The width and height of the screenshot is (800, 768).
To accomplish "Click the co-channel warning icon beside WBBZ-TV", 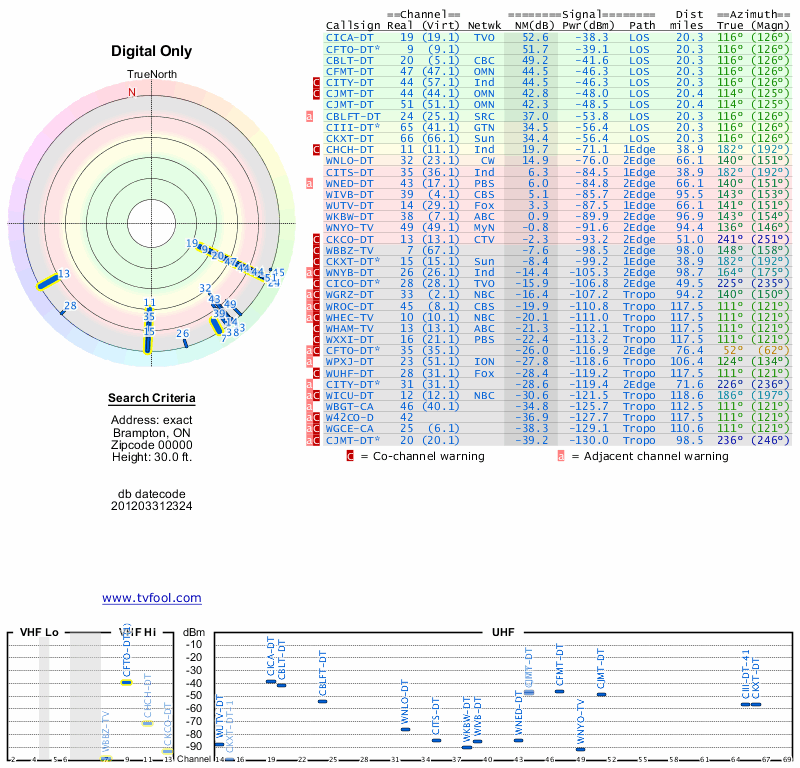I will coord(316,251).
